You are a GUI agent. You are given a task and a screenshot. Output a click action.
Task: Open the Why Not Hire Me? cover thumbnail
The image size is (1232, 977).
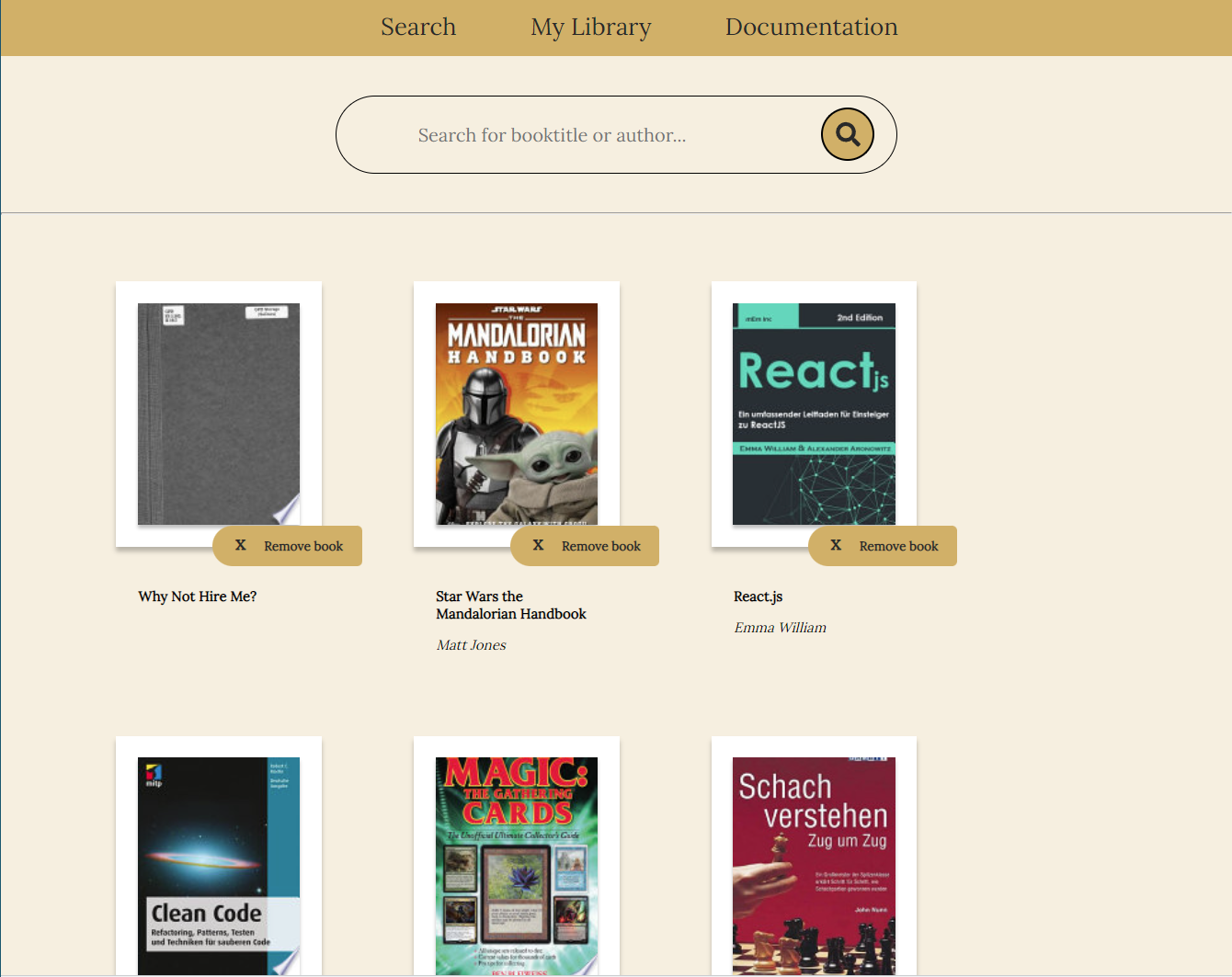[x=219, y=414]
